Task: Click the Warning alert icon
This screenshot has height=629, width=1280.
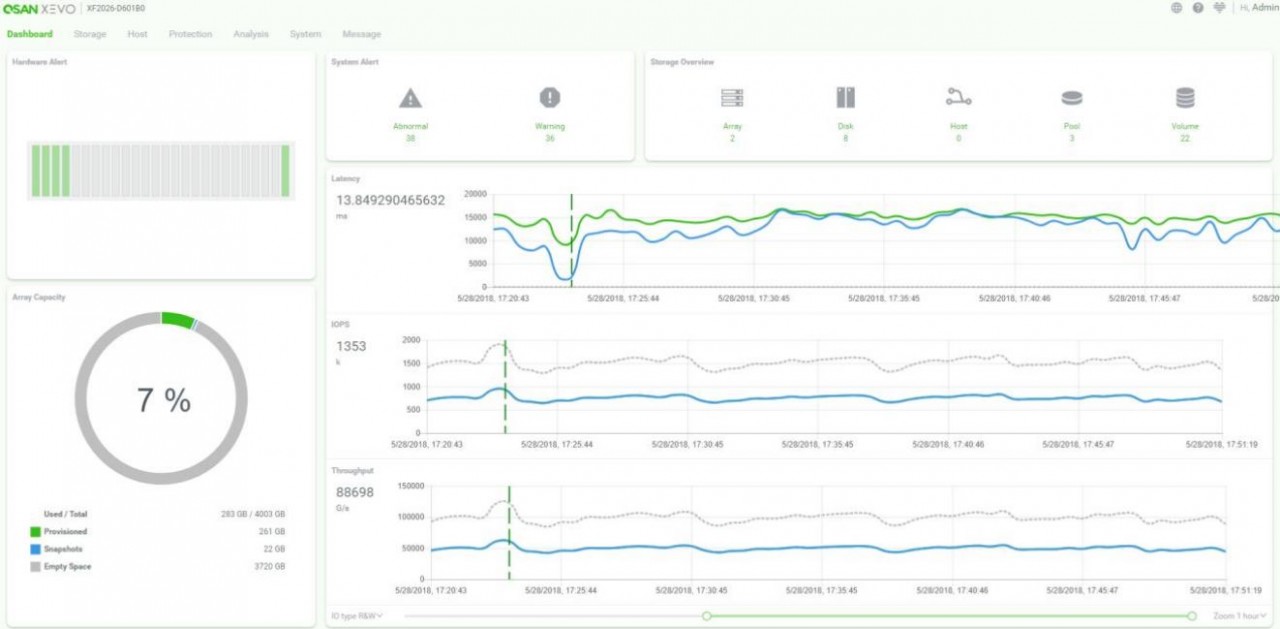Action: (549, 98)
